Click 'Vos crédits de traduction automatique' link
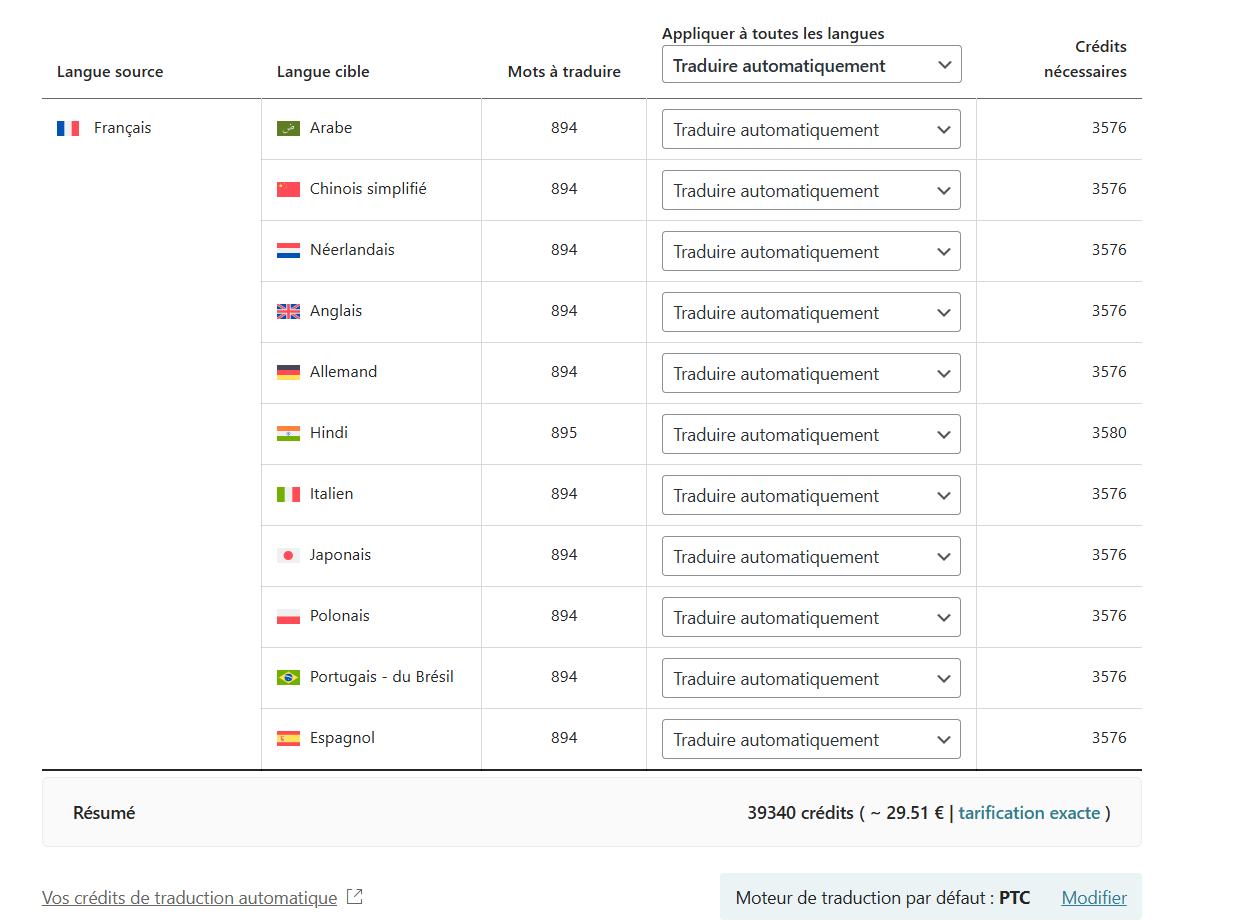Viewport: 1260px width, 923px height. pyautogui.click(x=189, y=898)
